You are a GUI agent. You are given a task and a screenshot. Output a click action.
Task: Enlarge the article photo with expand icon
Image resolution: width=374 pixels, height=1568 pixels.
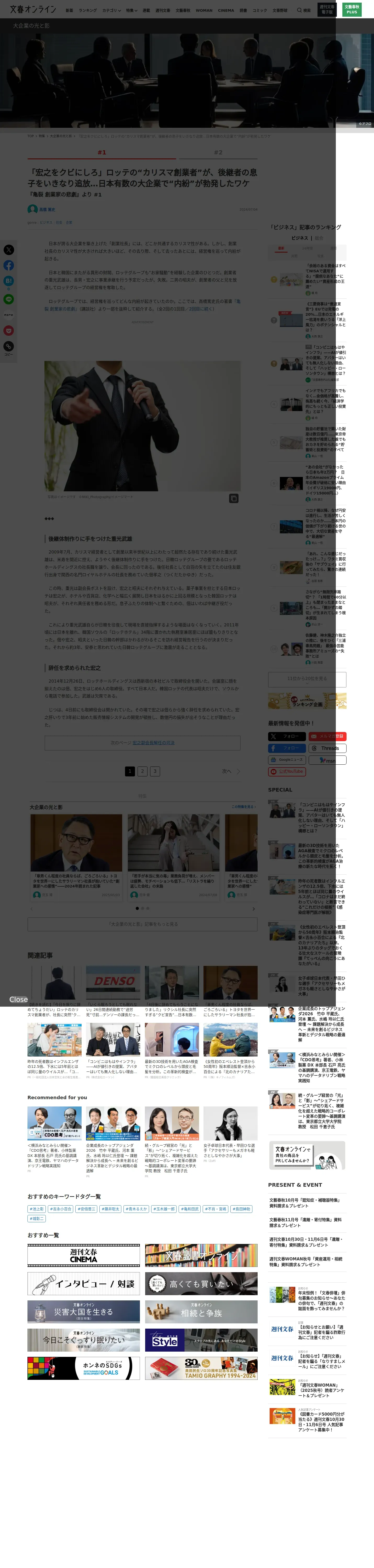(x=233, y=498)
